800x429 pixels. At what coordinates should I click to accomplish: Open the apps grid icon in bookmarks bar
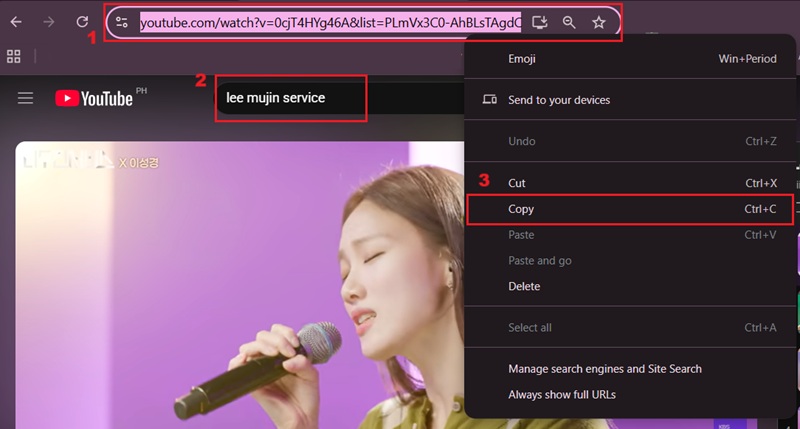[x=14, y=56]
